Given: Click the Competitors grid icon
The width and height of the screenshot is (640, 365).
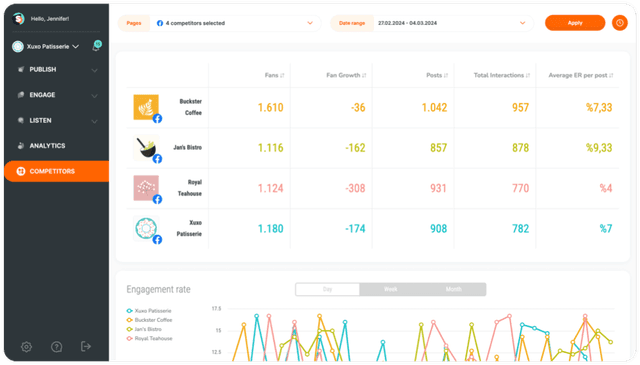Looking at the screenshot, I should tap(21, 171).
